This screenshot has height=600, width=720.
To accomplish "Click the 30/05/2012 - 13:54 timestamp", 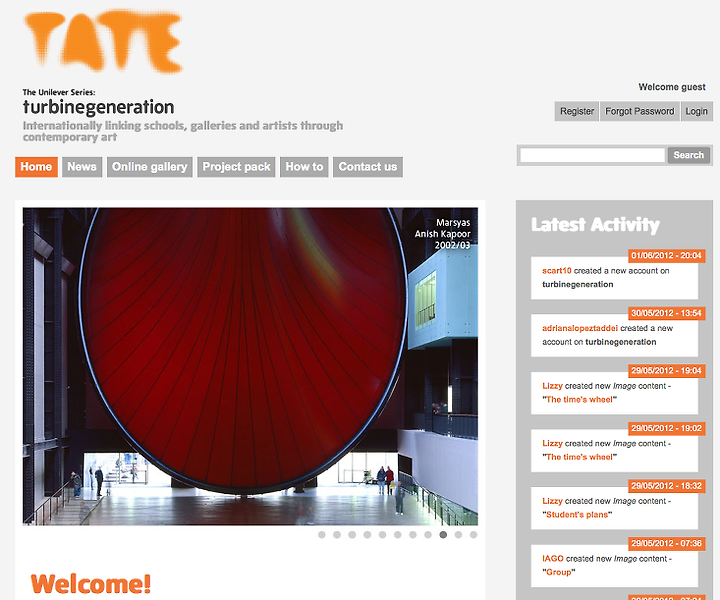I will 666,313.
